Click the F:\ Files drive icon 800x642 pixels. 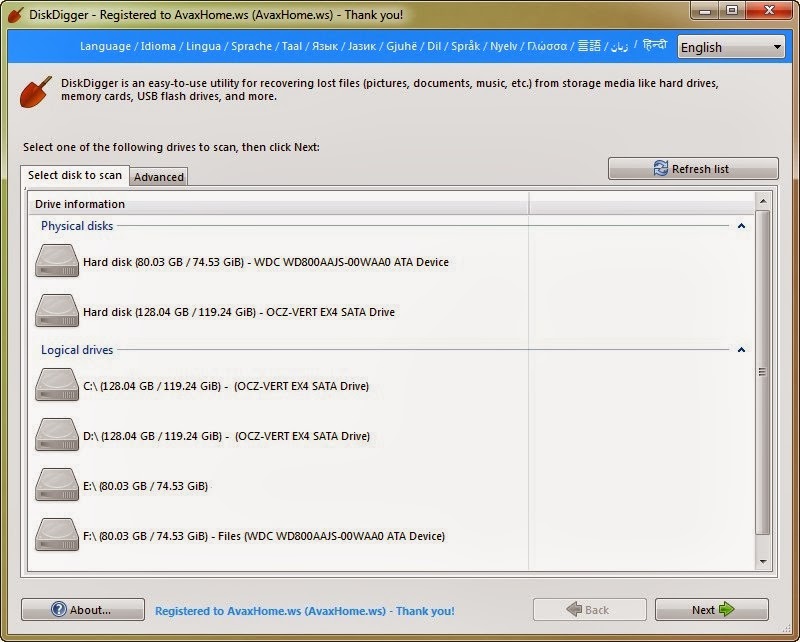[x=57, y=535]
